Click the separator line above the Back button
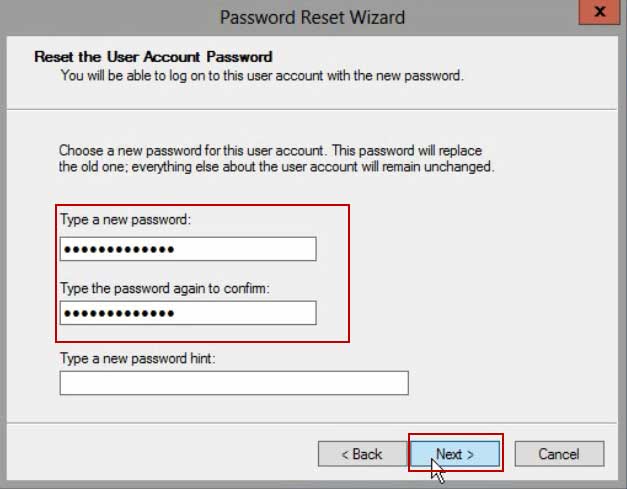The width and height of the screenshot is (627, 489). (312, 423)
